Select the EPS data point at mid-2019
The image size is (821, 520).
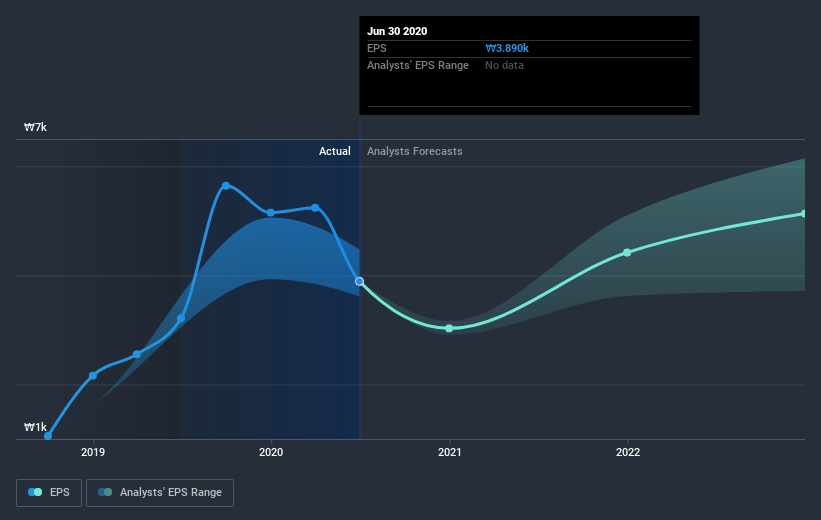[x=181, y=318]
